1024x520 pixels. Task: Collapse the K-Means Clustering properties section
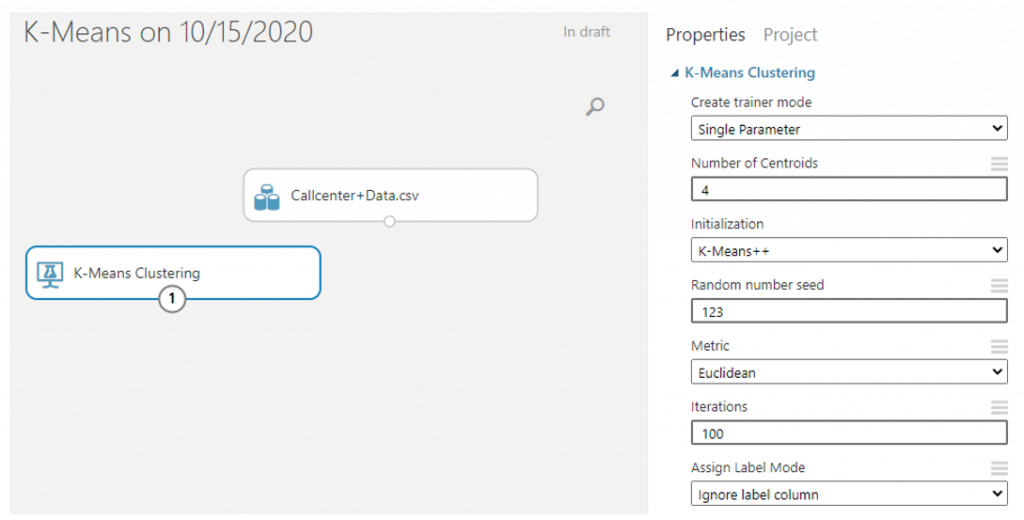tap(675, 74)
